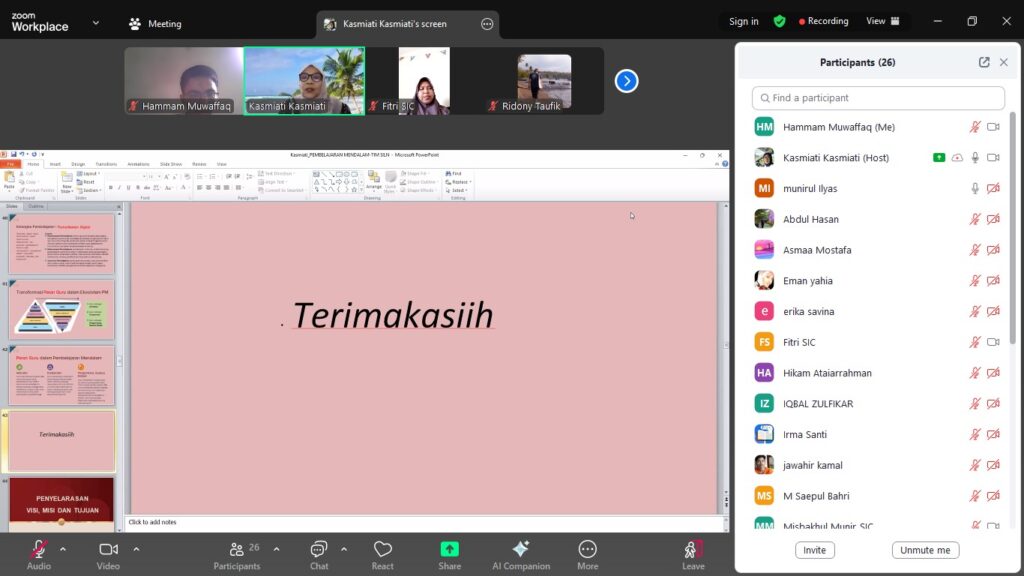
Task: Toggle video camera in bottom toolbar
Action: tap(108, 553)
